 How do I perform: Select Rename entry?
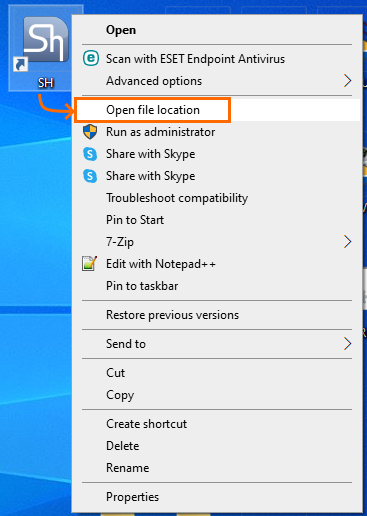128,468
